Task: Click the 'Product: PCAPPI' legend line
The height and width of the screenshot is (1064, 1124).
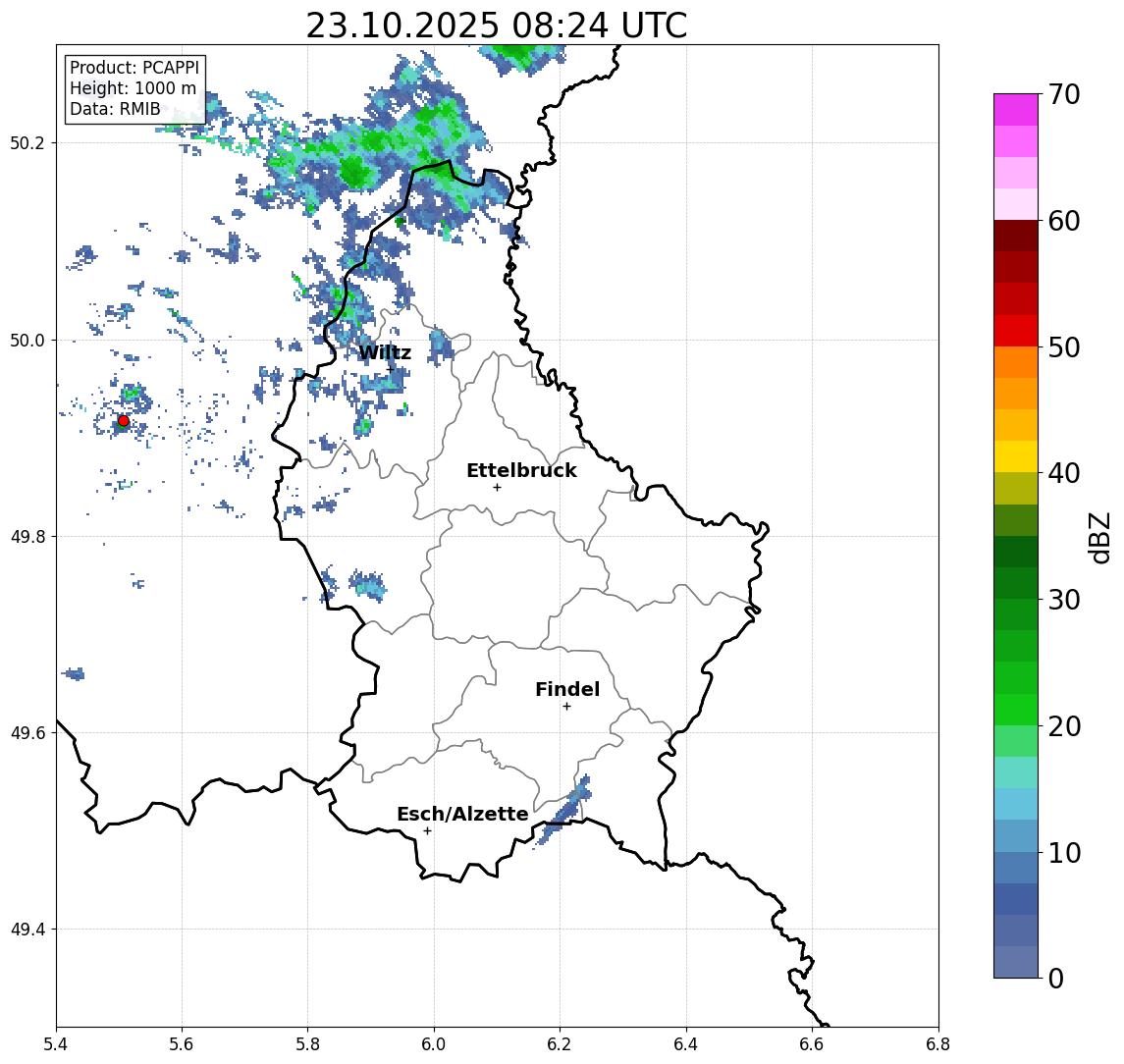Action: (x=134, y=68)
